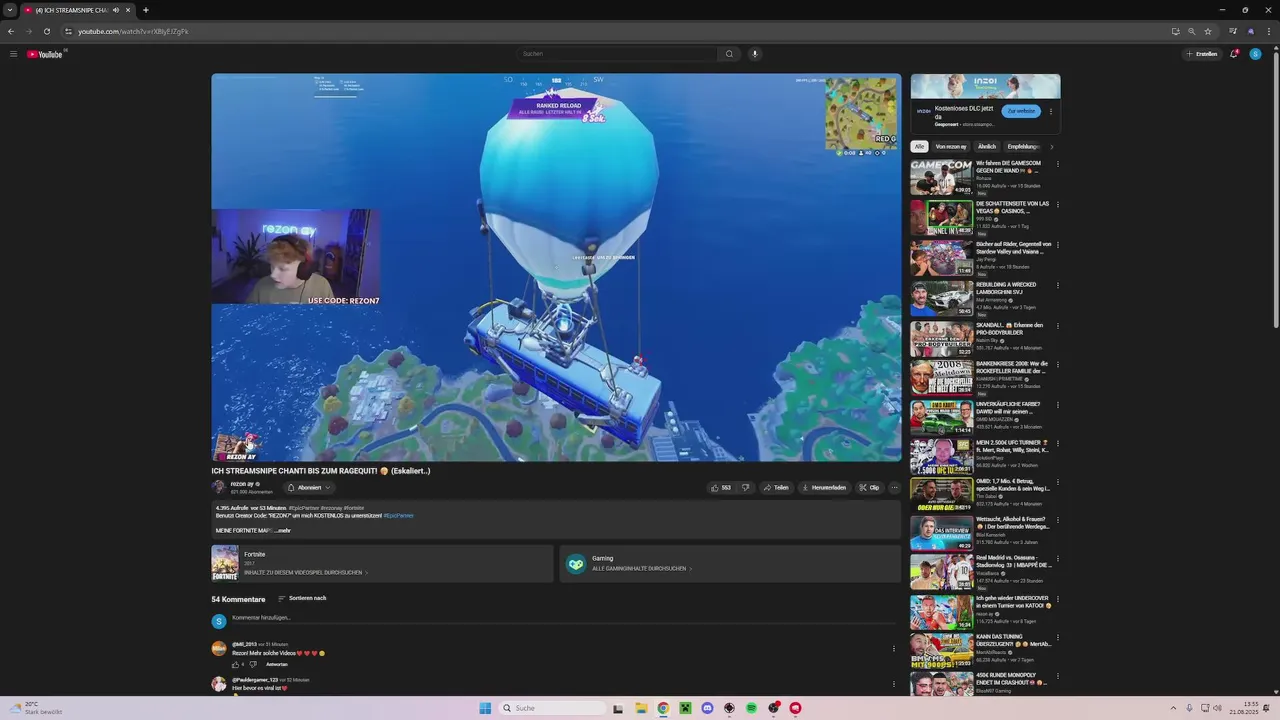Viewport: 1280px width, 720px height.
Task: Open options for Gamescom video suggestion
Action: pos(1057,164)
